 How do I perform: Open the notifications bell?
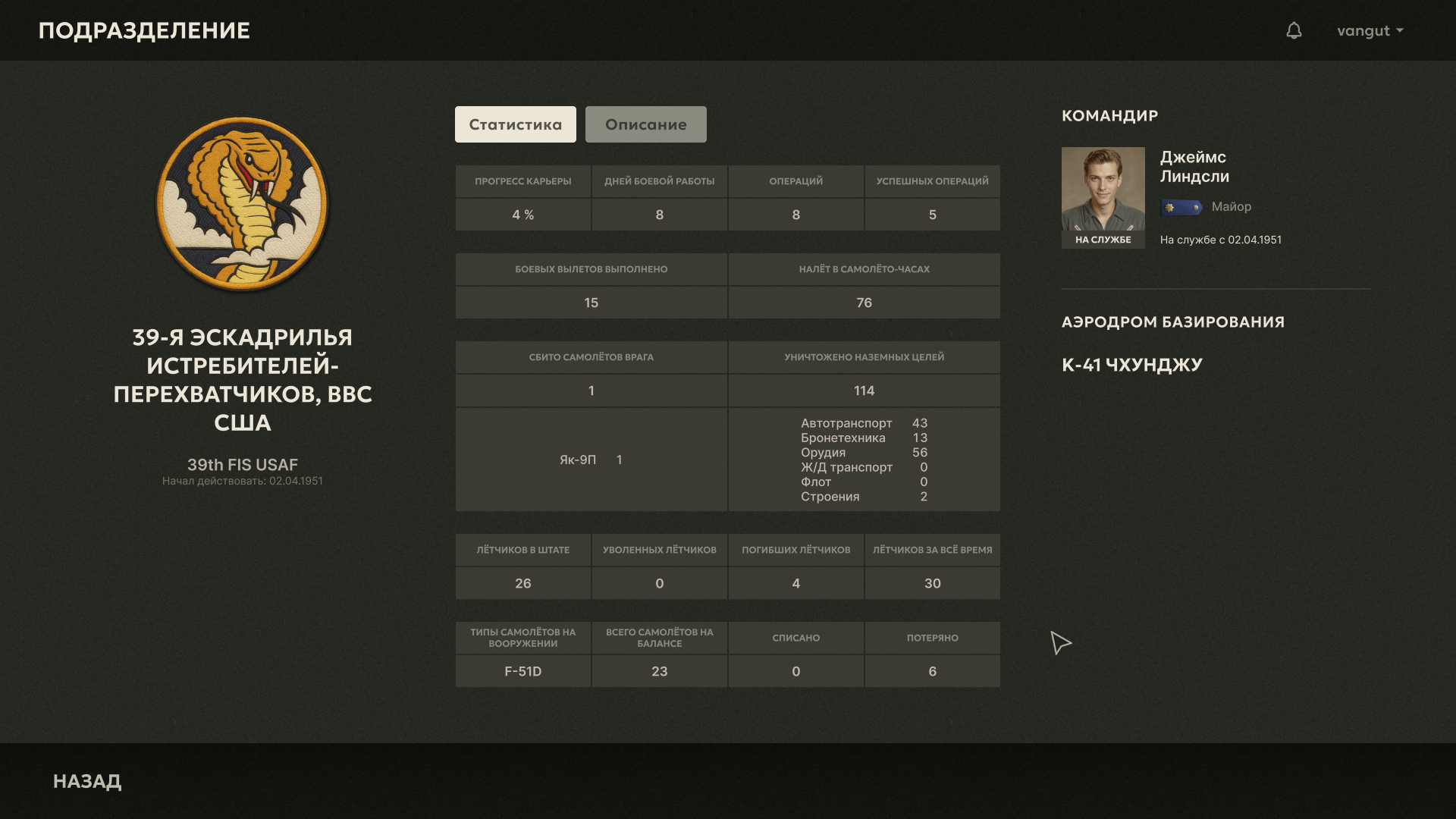point(1294,30)
